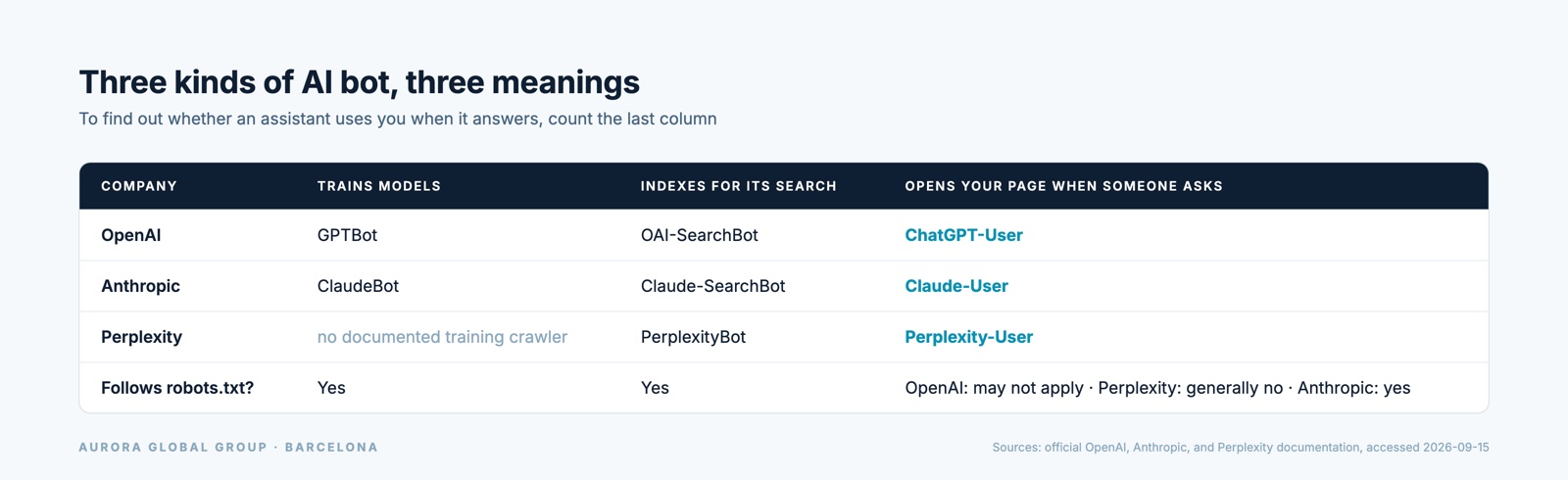Select the Claude-SearchBot cell
Image resolution: width=1568 pixels, height=480 pixels.
pos(713,286)
